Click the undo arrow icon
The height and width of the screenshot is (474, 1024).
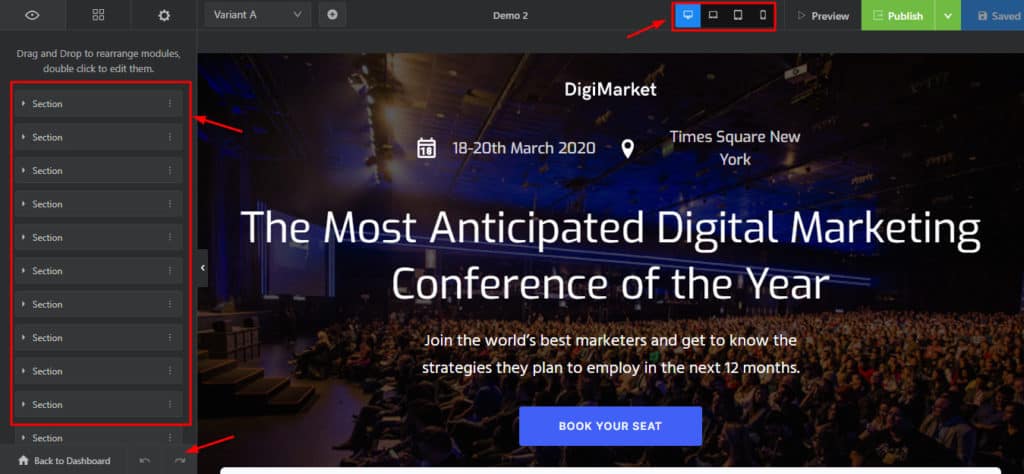[145, 460]
